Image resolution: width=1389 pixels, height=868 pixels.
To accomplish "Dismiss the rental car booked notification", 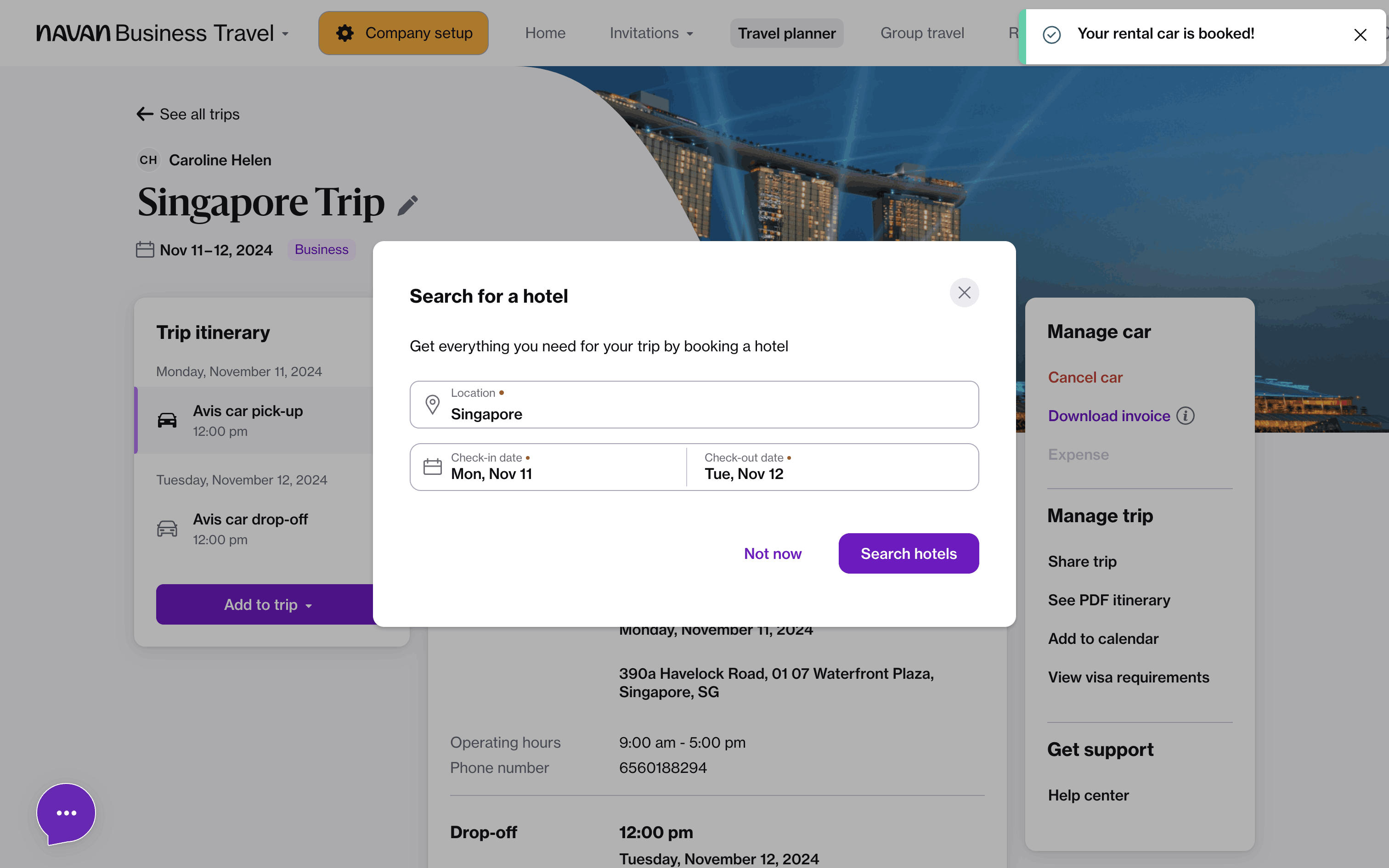I will pos(1360,35).
